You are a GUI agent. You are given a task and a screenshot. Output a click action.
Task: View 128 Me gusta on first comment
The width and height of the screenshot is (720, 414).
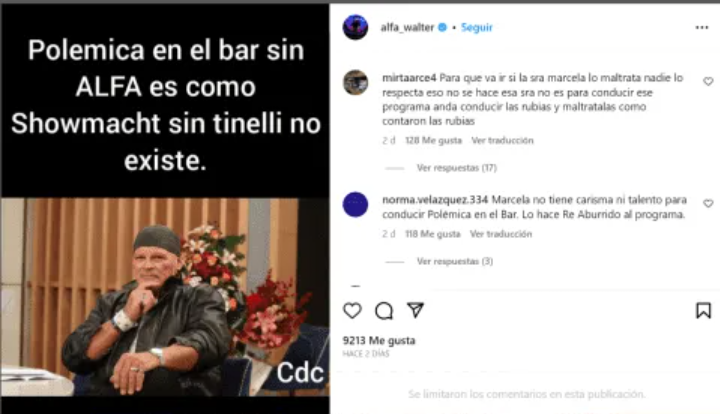[x=433, y=140]
